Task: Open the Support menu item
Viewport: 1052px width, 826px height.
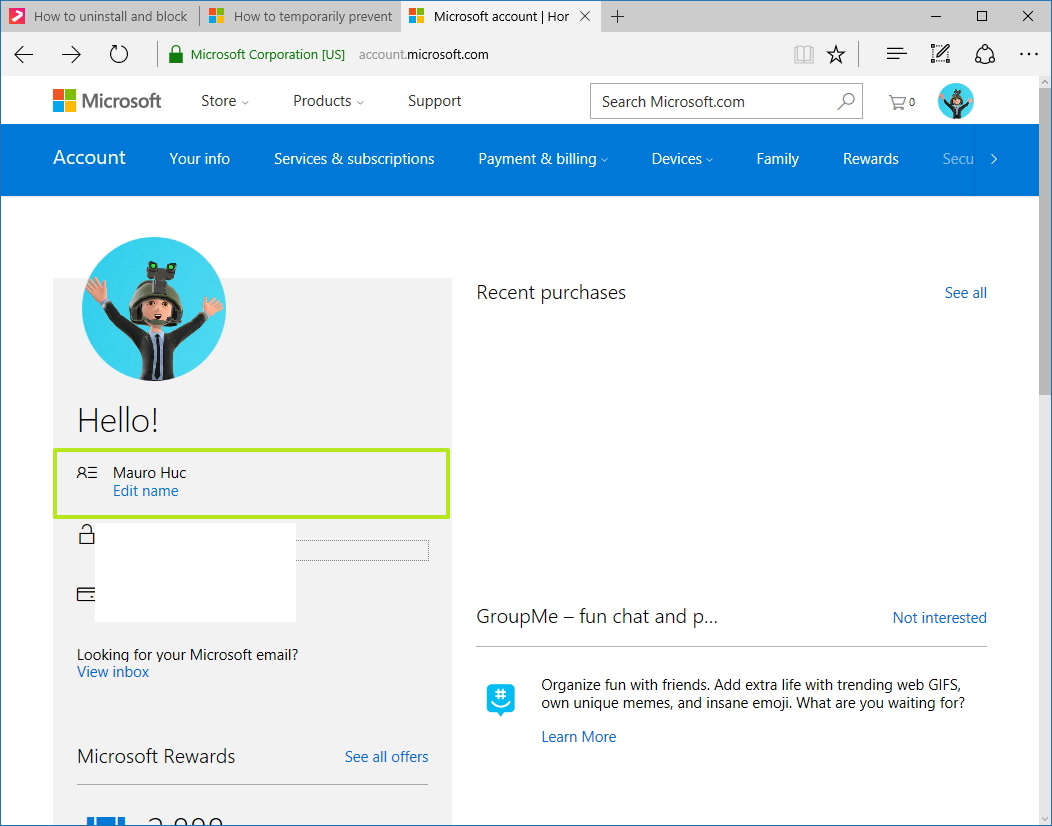Action: [x=434, y=101]
